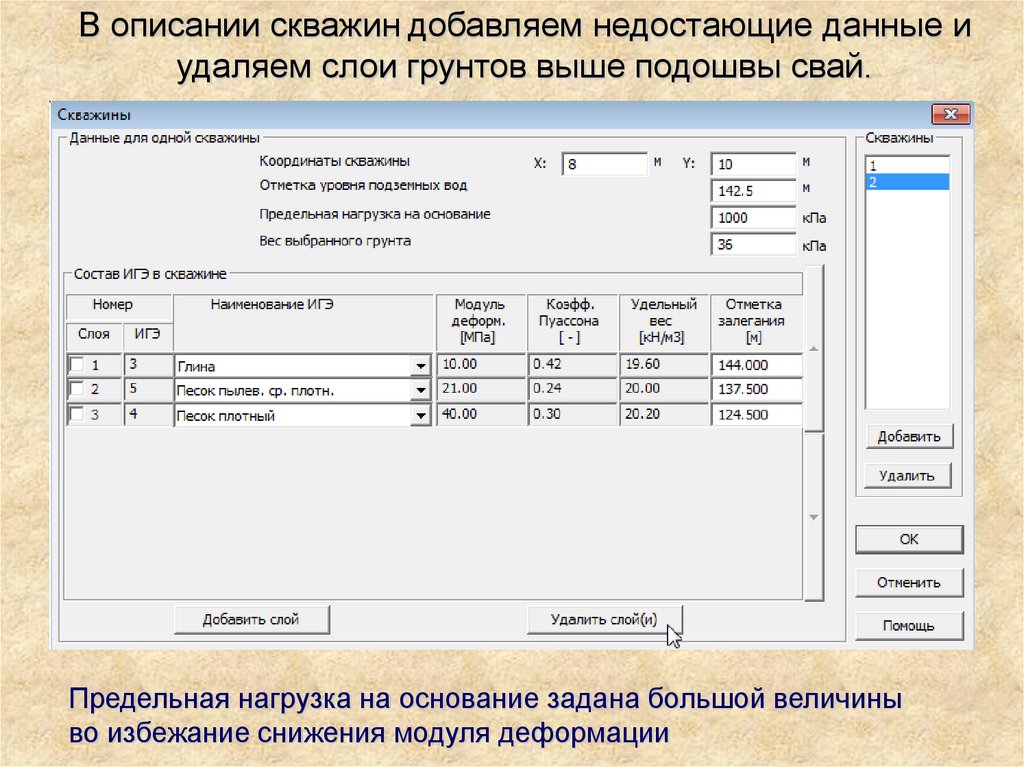Click unit weight cell 20.20
The height and width of the screenshot is (767, 1024).
coord(664,414)
